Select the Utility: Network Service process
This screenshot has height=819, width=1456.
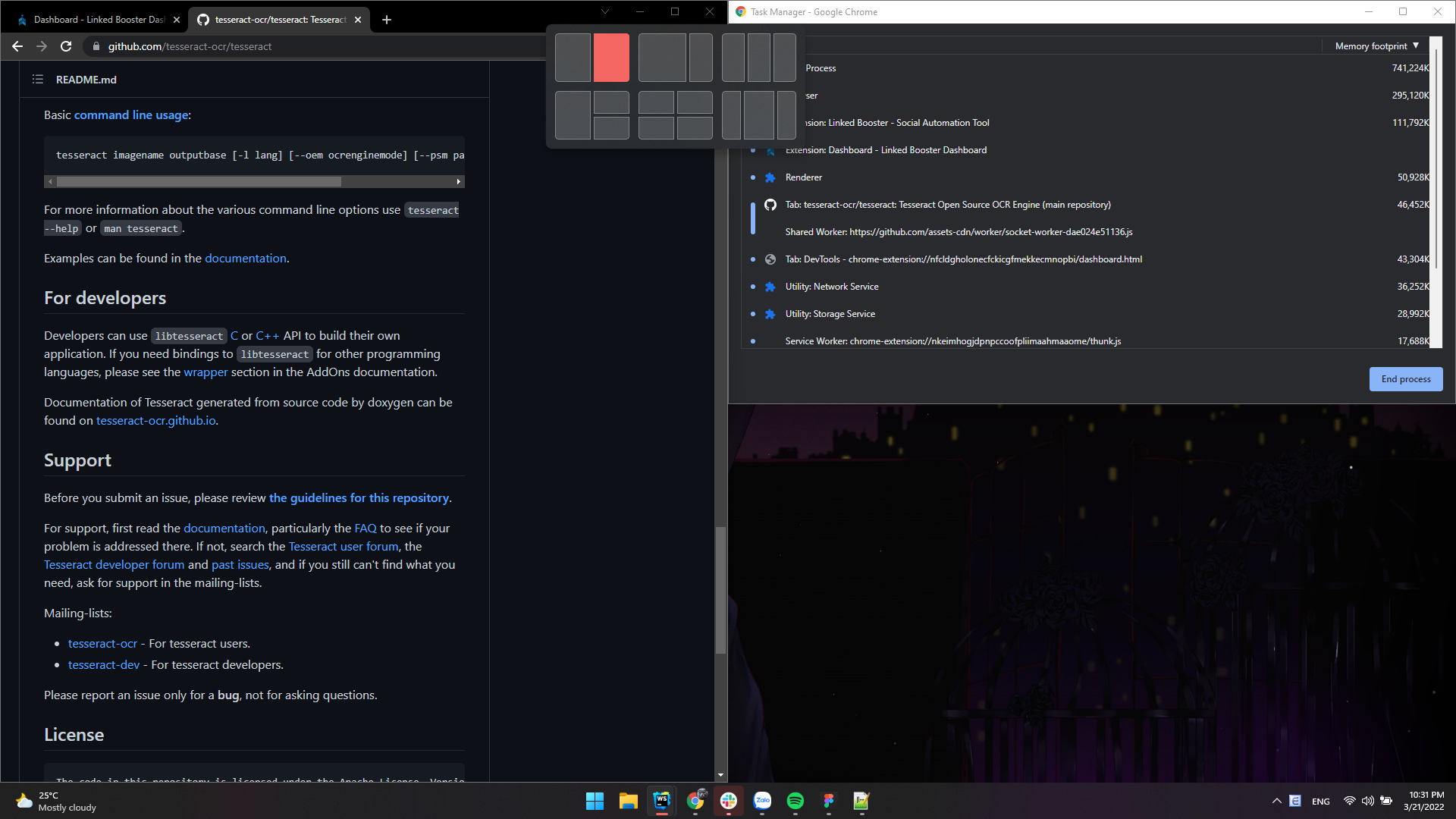pos(832,287)
